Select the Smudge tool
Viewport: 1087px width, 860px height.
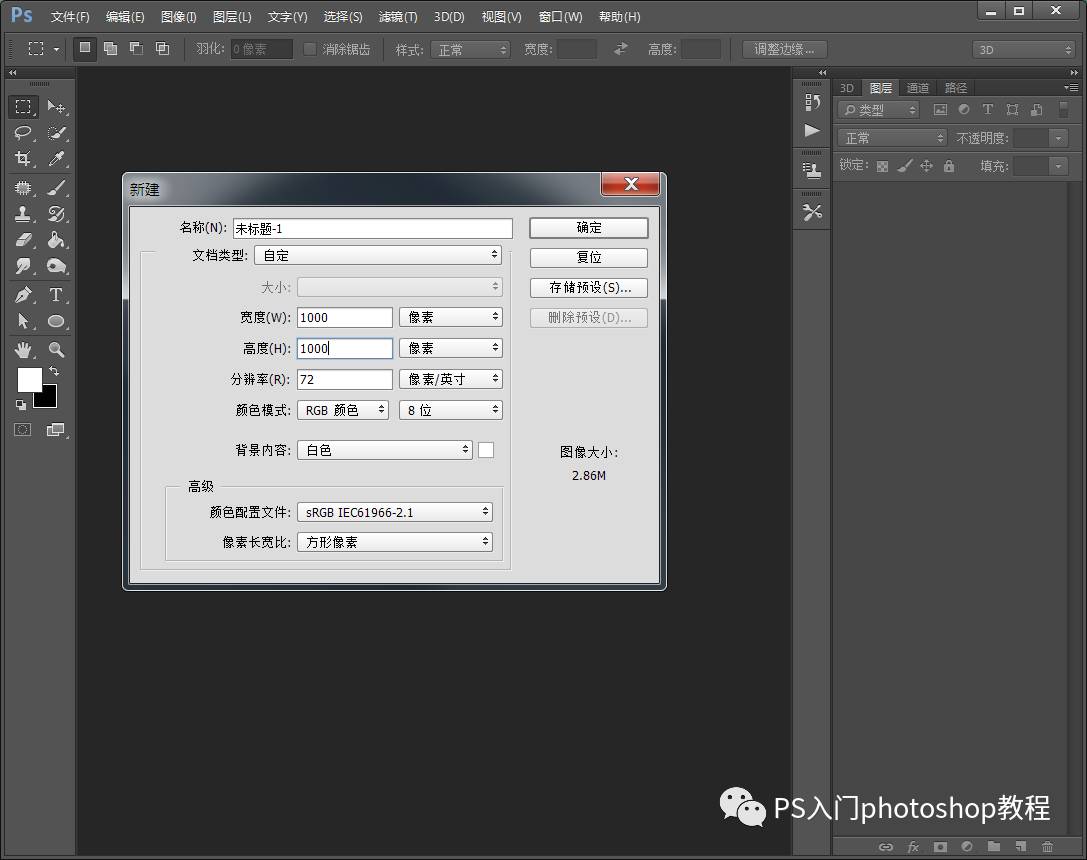pyautogui.click(x=23, y=267)
